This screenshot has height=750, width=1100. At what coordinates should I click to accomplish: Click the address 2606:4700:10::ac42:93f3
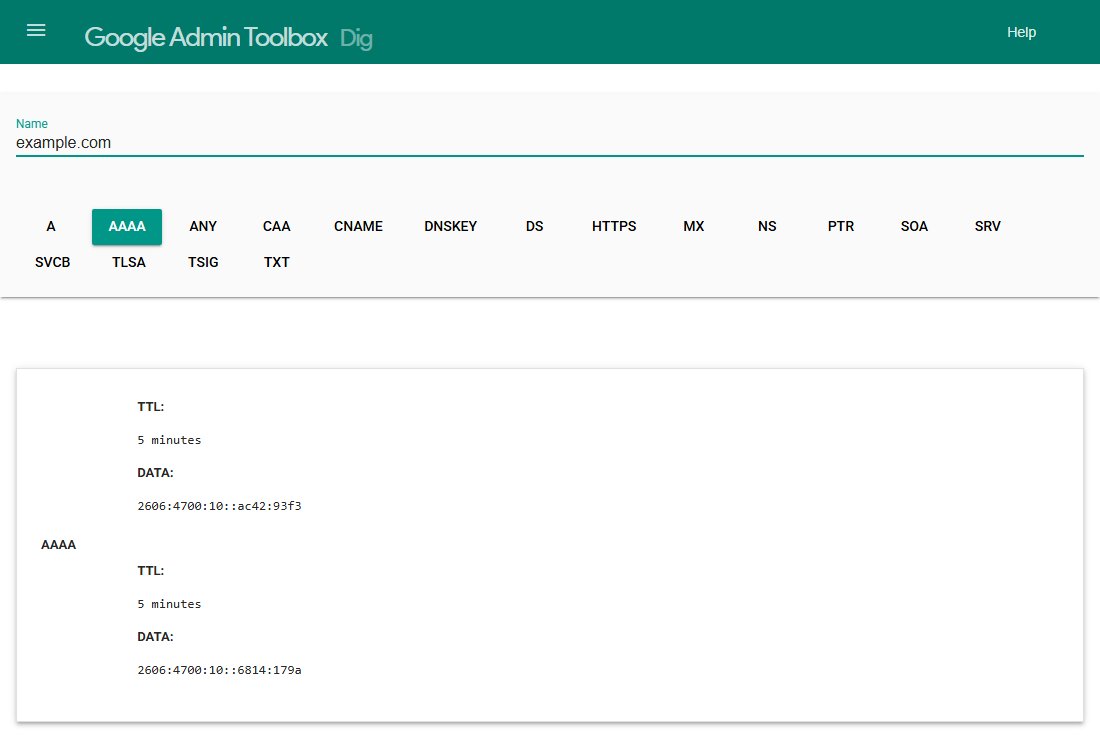pyautogui.click(x=220, y=506)
